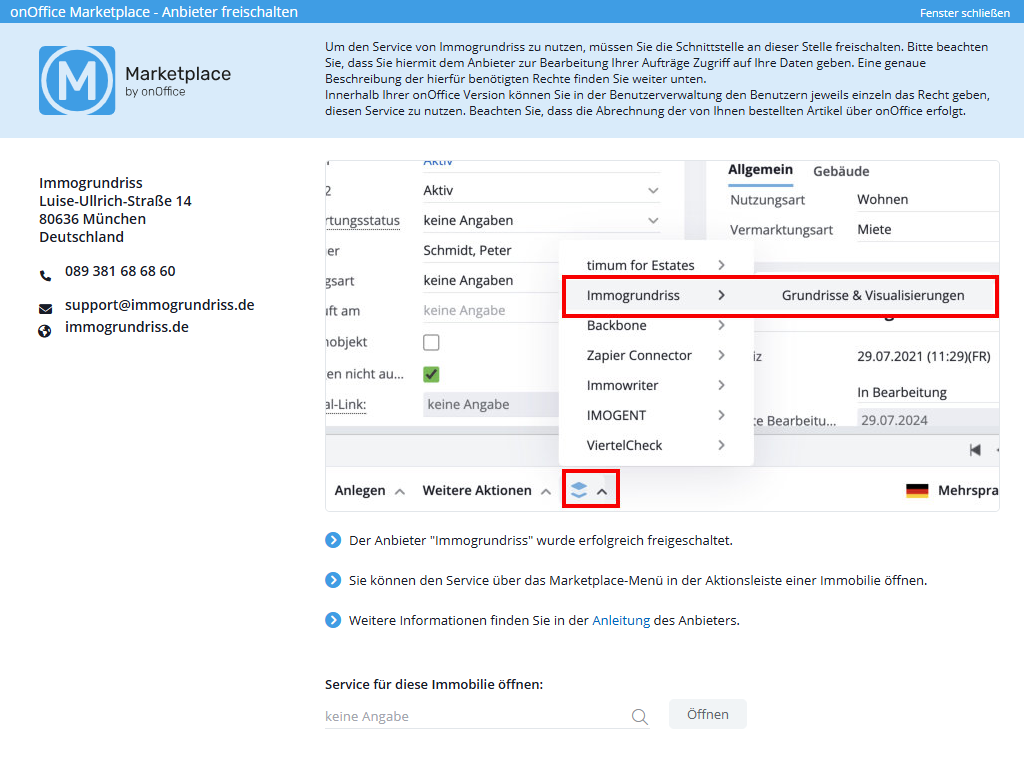The image size is (1024, 767).
Task: Click the '80636 München' address line
Action: (x=92, y=219)
